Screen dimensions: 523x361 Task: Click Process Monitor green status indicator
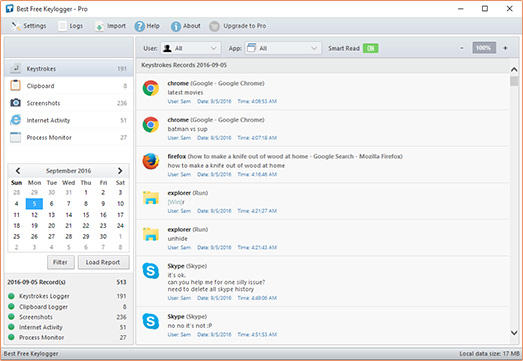click(x=11, y=337)
